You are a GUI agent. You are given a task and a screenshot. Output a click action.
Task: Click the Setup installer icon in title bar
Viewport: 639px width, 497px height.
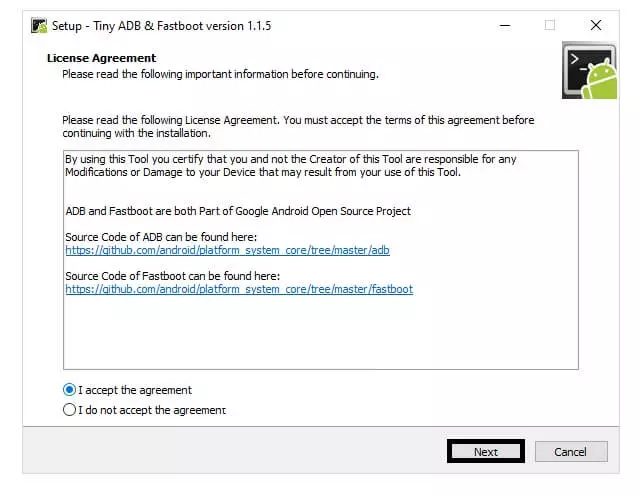[36, 25]
